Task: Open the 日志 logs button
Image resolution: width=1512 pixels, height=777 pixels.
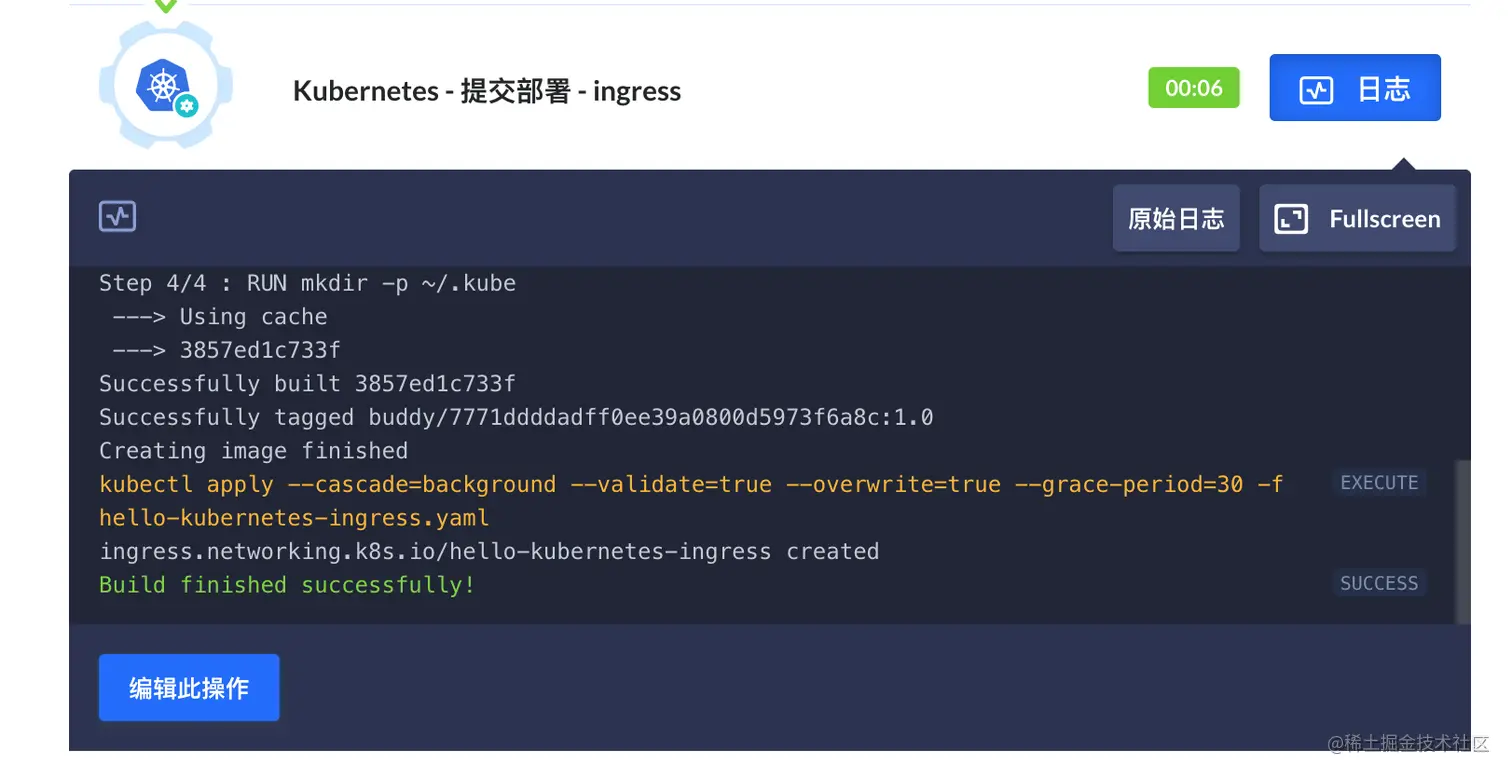Action: [x=1355, y=88]
